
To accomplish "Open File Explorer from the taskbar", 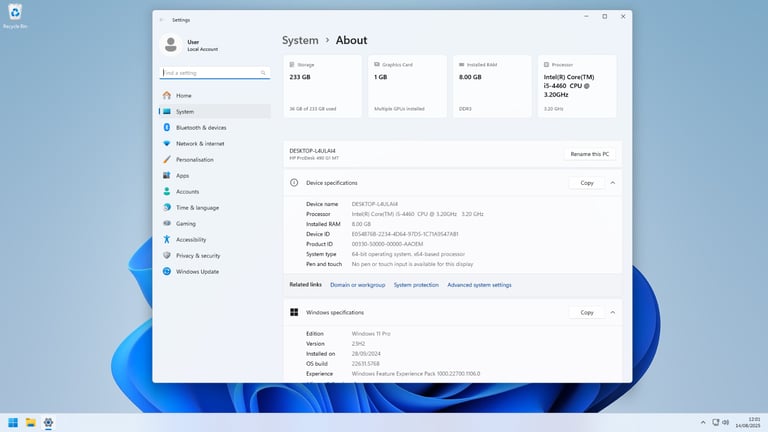I will pos(31,423).
